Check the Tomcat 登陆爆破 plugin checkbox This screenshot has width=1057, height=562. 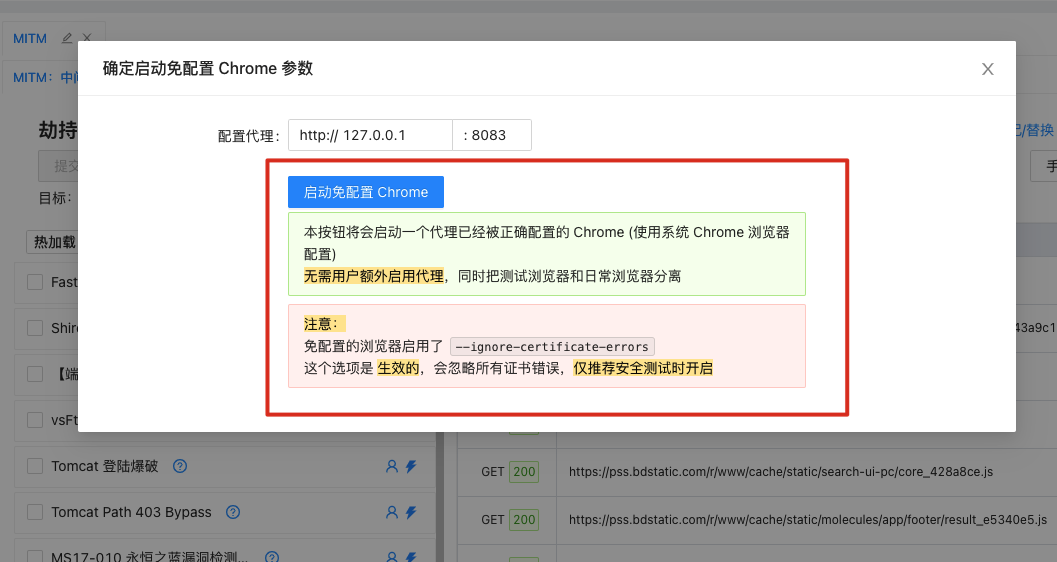click(x=35, y=466)
